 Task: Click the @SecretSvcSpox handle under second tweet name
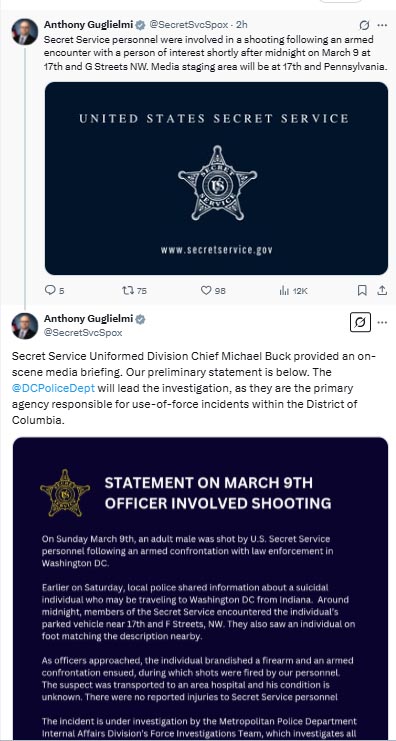[83, 333]
